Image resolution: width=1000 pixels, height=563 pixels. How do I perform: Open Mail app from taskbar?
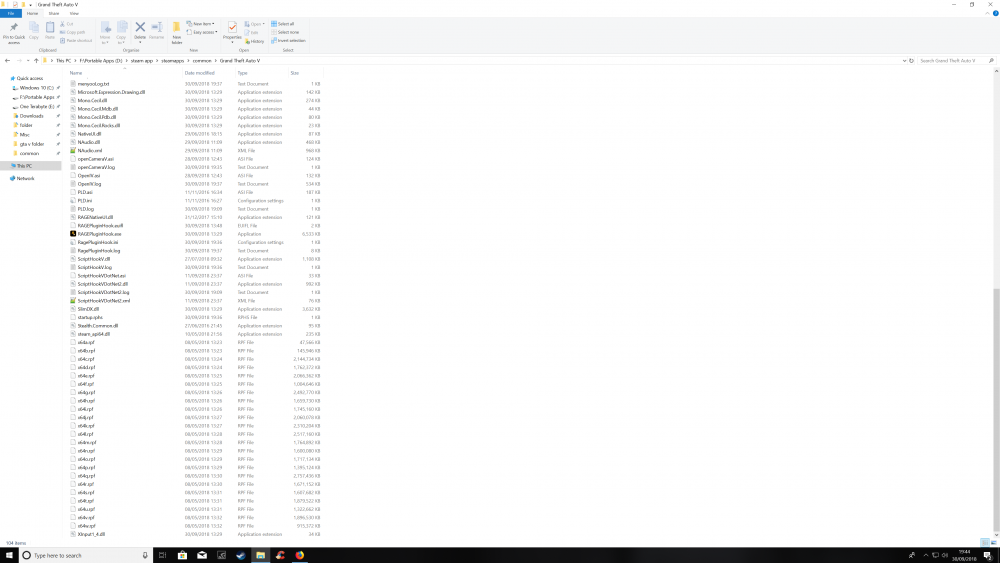(x=202, y=555)
